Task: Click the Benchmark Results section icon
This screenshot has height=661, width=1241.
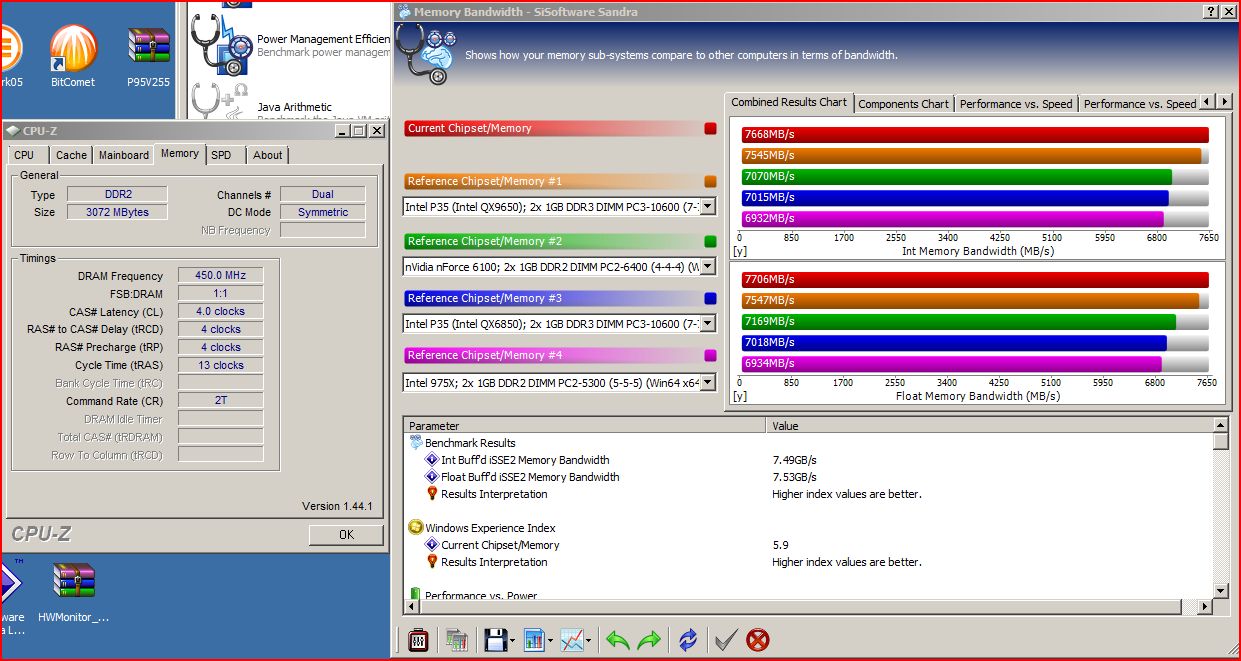Action: pos(416,443)
